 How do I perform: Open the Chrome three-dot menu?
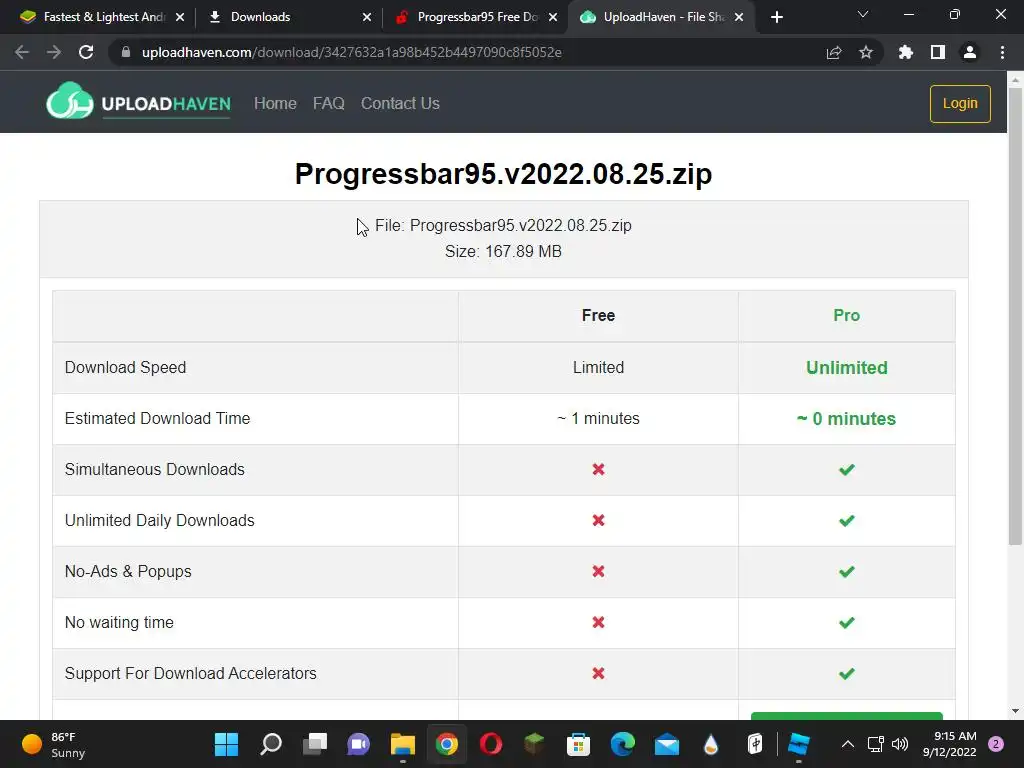click(x=1002, y=52)
